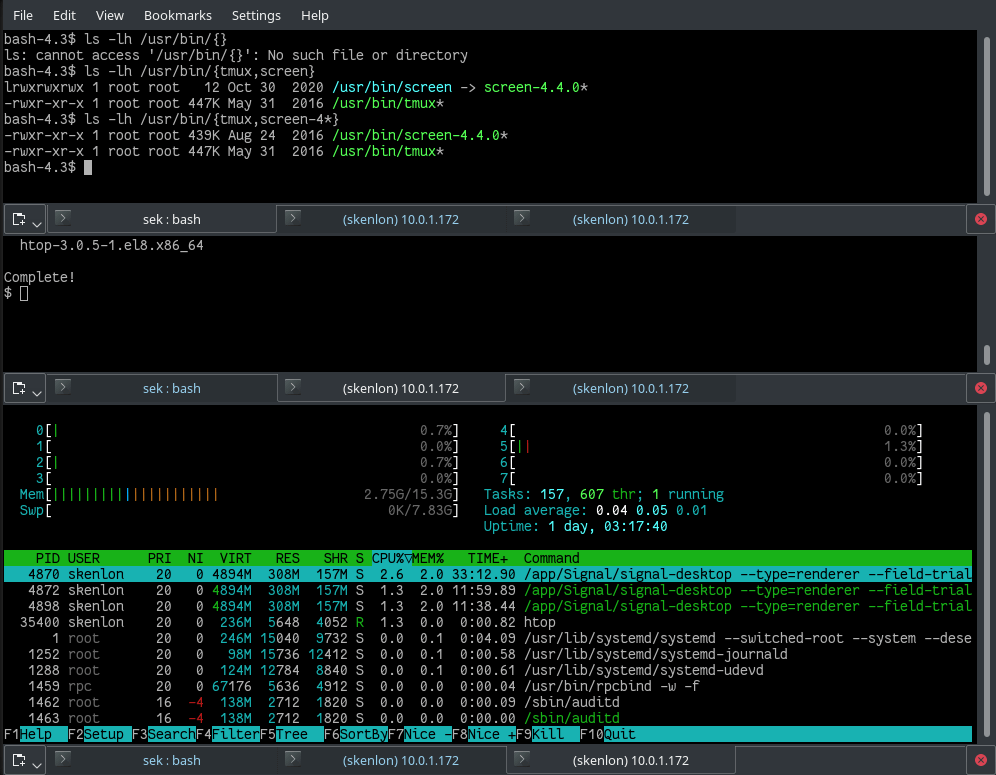Click the arrow icon on the top "(skenlon) 10.0.1.172" tab
Image resolution: width=996 pixels, height=775 pixels.
coord(293,218)
